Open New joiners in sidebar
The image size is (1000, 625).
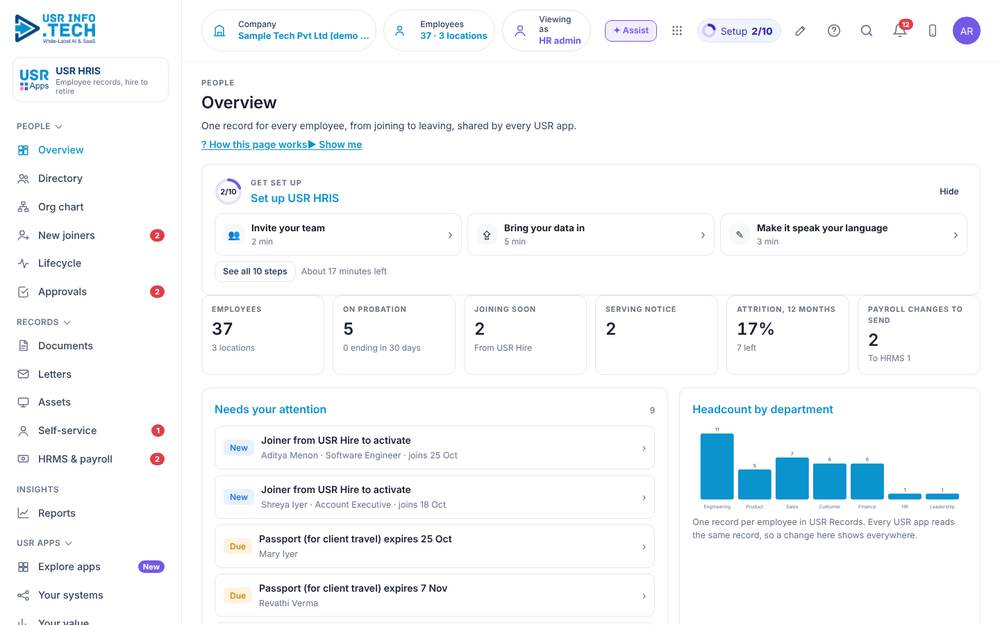91,235
